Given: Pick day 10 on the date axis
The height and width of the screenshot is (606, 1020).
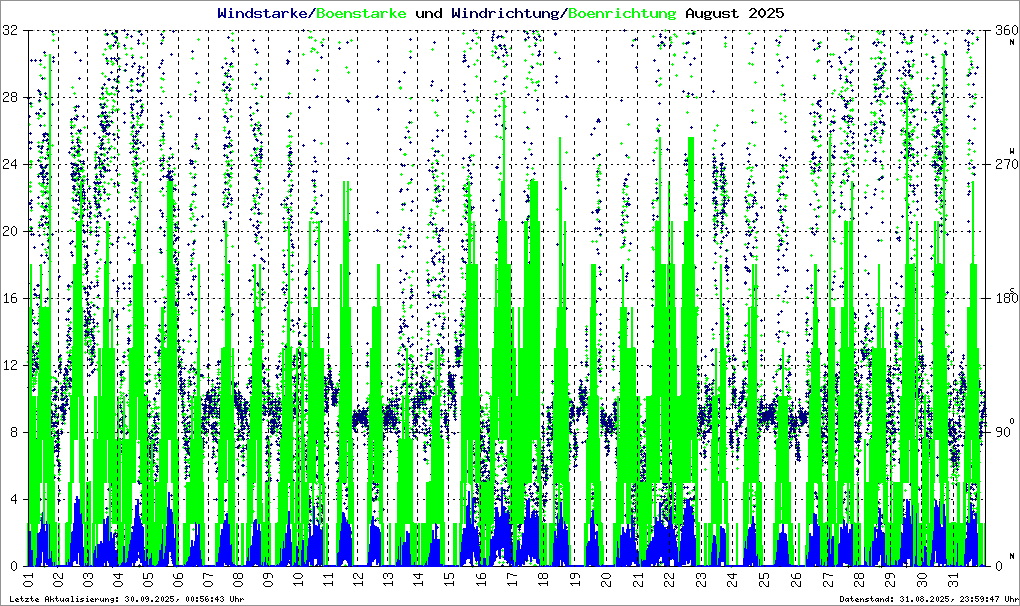Looking at the screenshot, I should (297, 579).
